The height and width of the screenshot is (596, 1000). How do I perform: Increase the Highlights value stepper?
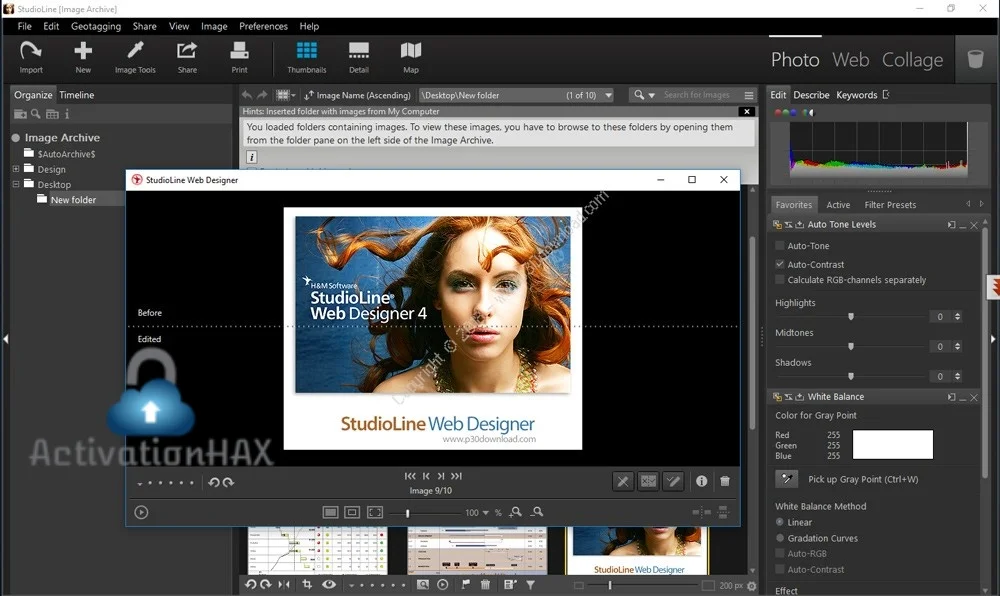pos(957,314)
